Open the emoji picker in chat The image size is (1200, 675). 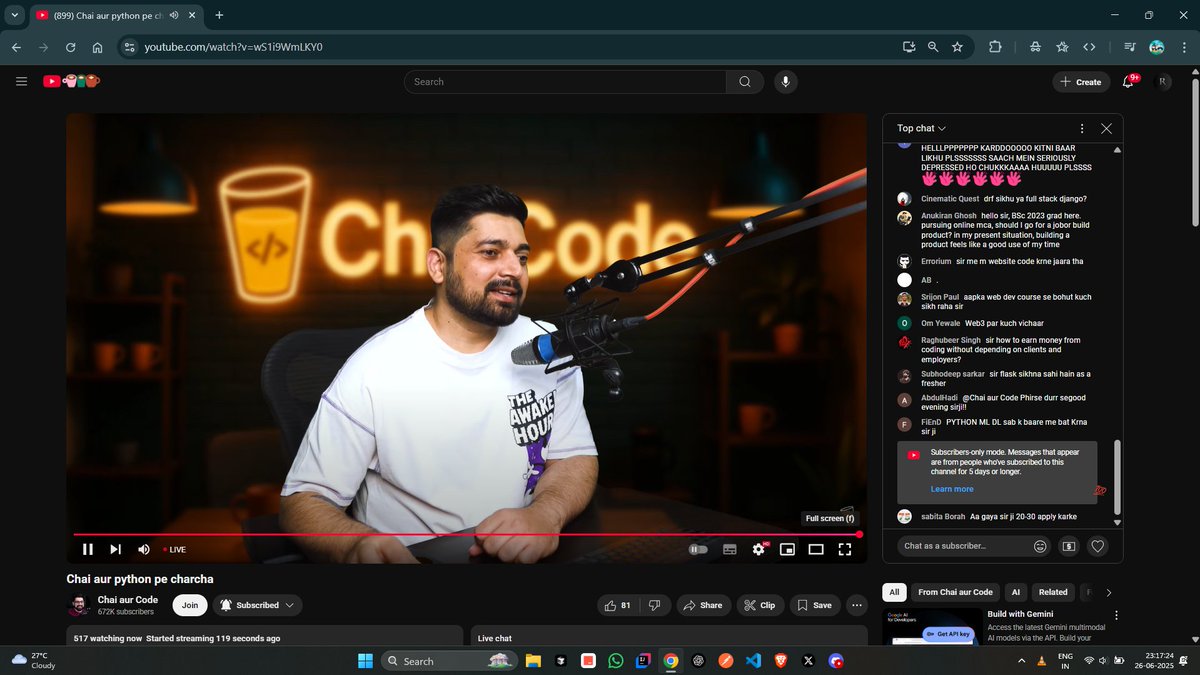coord(1040,546)
